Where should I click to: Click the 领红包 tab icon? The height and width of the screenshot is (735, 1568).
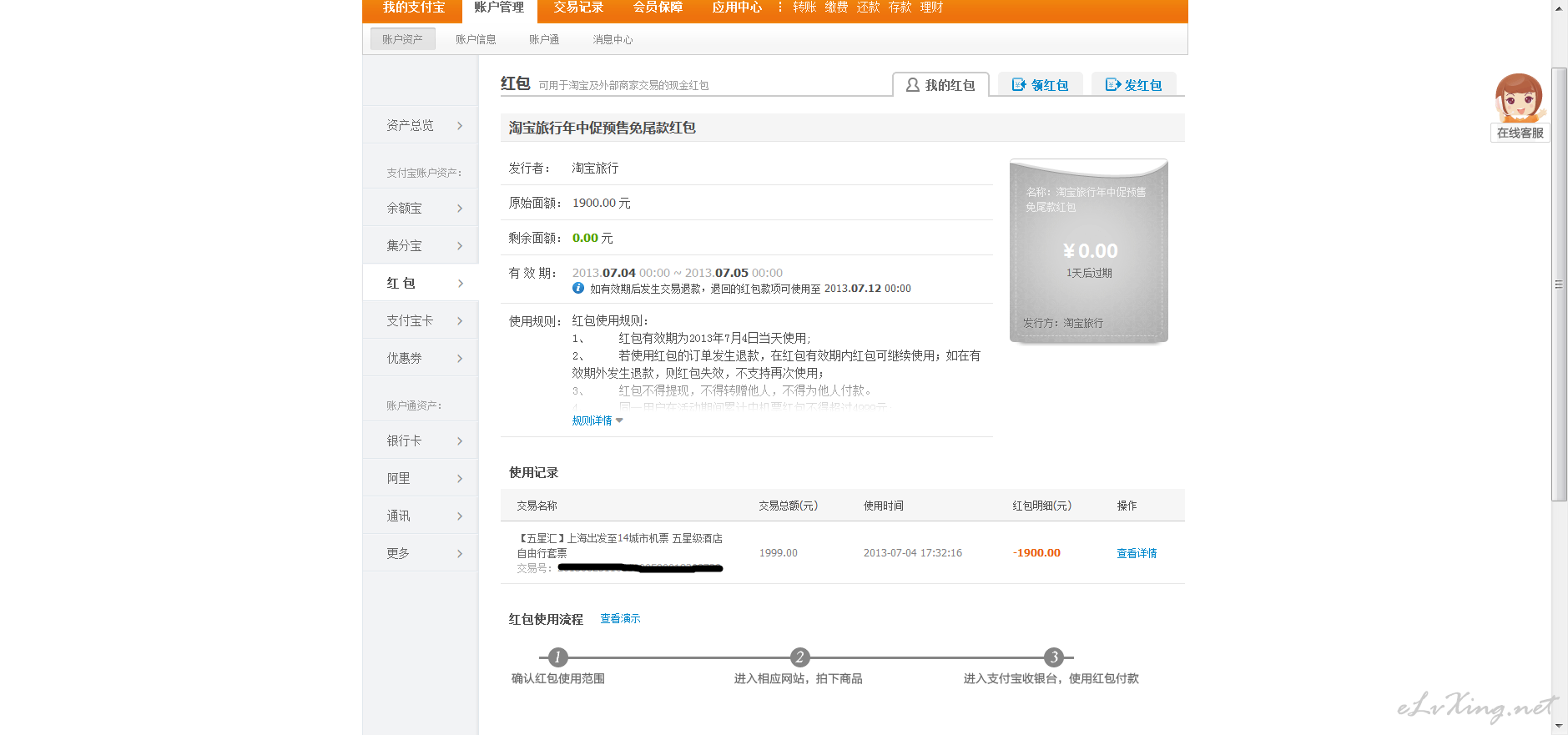(1019, 85)
